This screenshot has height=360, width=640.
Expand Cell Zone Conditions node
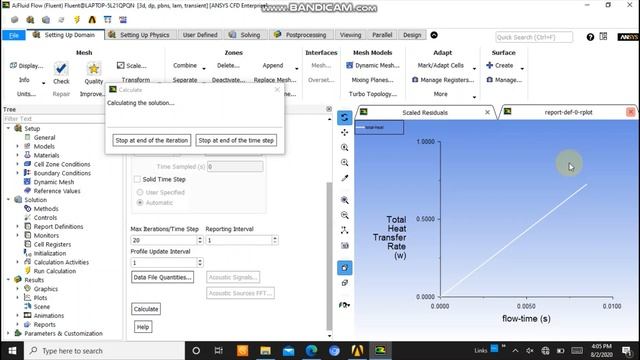(17, 164)
